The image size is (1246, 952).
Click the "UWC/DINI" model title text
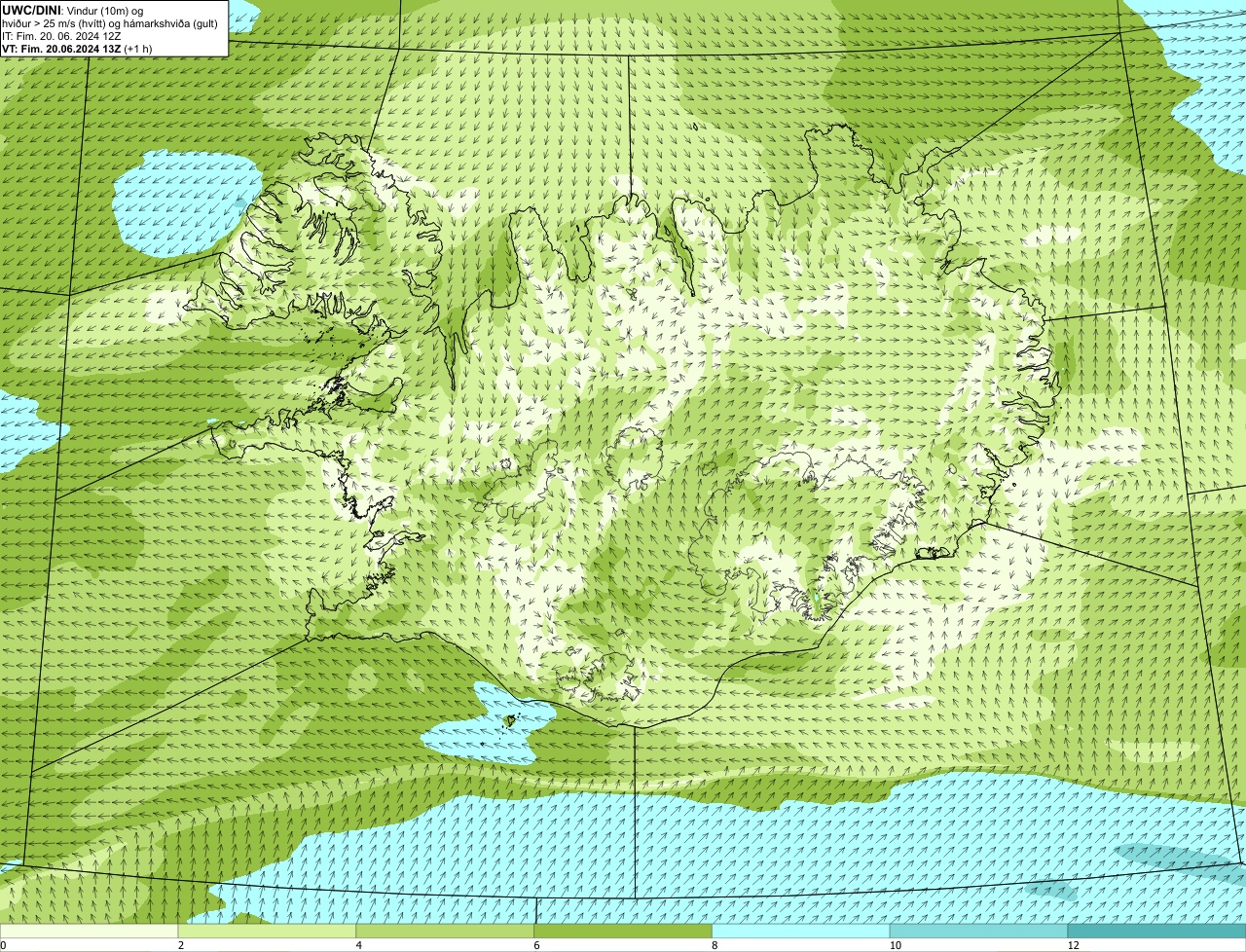point(31,10)
